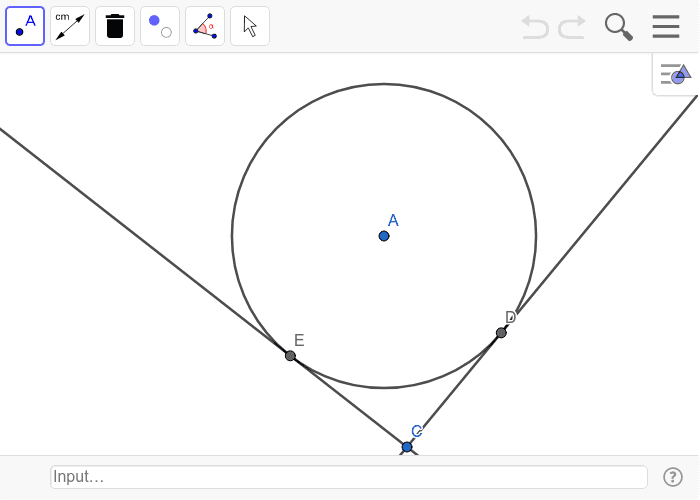The width and height of the screenshot is (700, 500).
Task: Redo the last undone action
Action: 572,27
